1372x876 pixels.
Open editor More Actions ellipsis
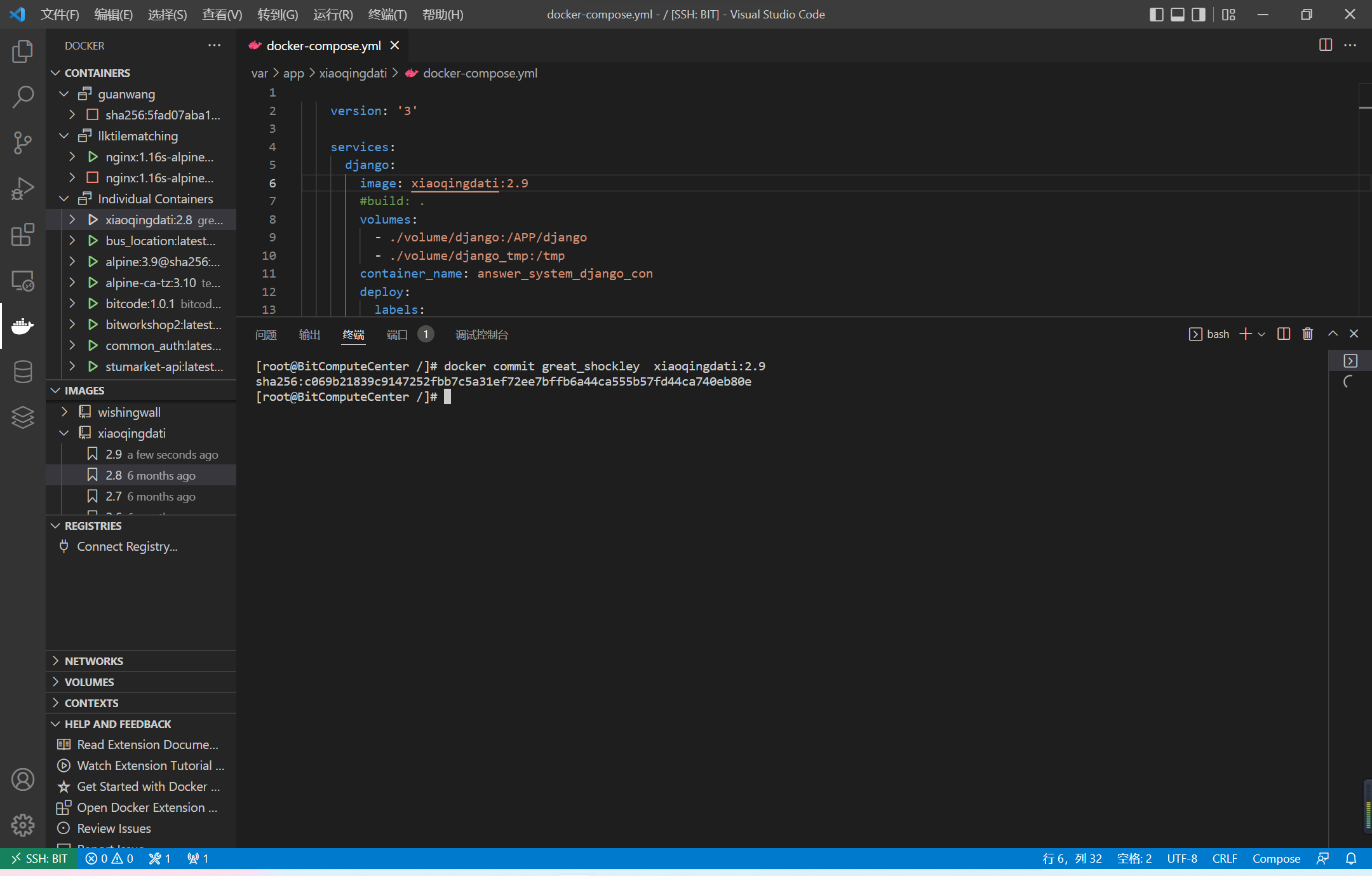[1350, 45]
